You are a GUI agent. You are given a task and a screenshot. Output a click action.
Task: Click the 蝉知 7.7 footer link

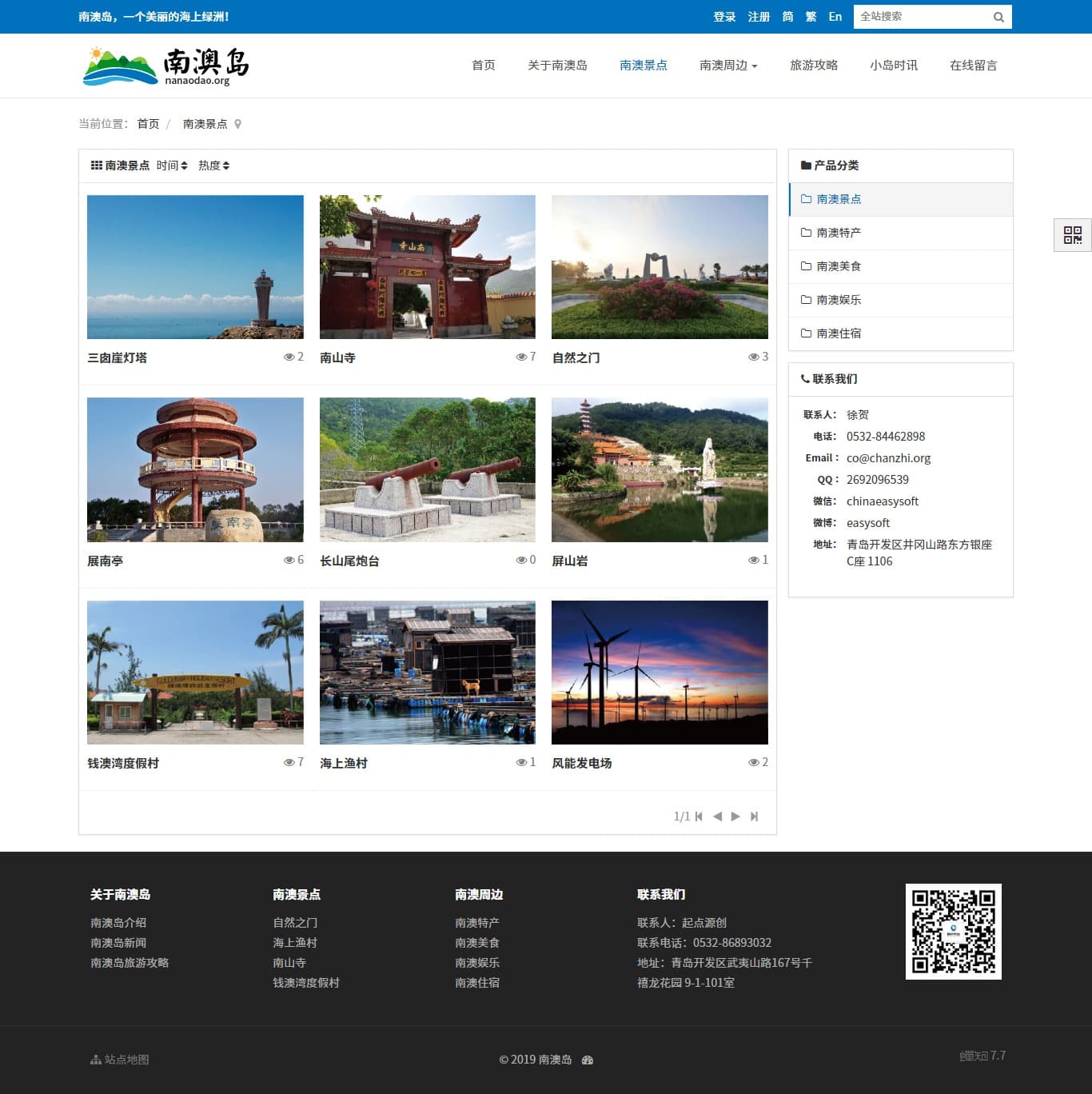click(982, 1056)
